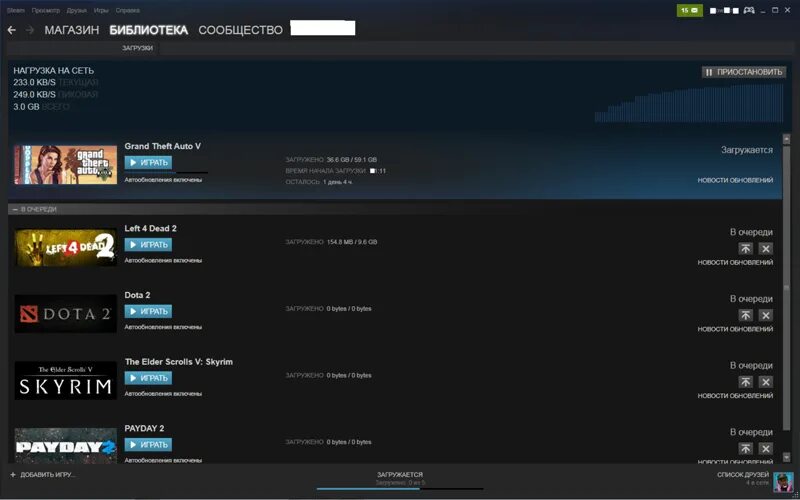Switch to the СООБЩЕСТВО section

pos(240,30)
